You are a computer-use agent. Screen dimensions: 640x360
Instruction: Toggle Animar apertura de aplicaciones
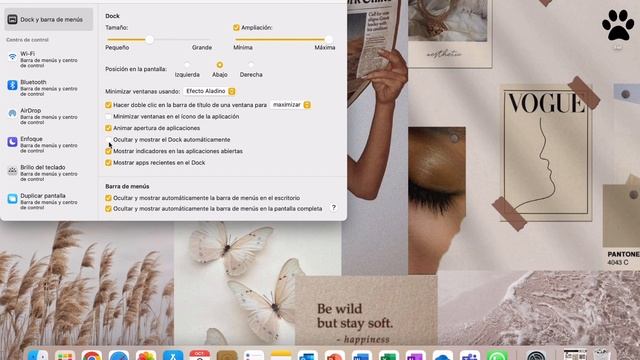pyautogui.click(x=108, y=128)
